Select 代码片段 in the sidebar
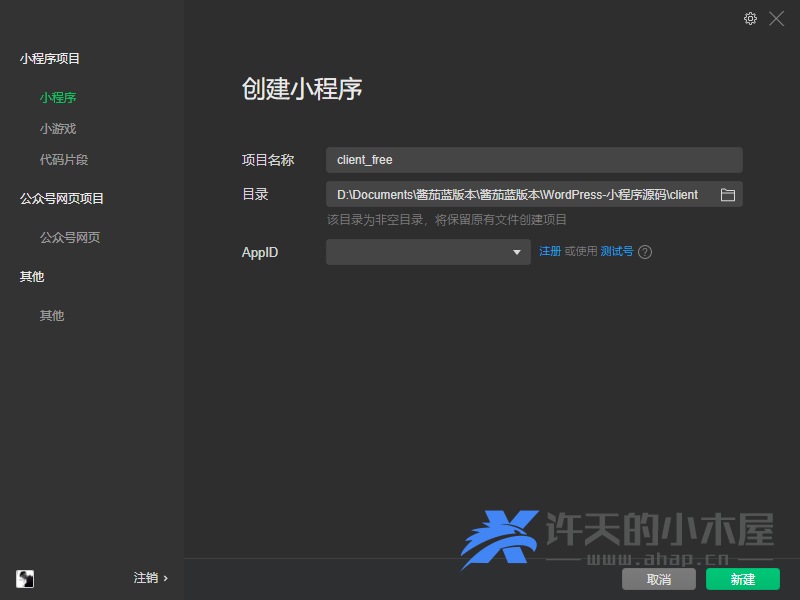This screenshot has width=800, height=600. click(64, 160)
